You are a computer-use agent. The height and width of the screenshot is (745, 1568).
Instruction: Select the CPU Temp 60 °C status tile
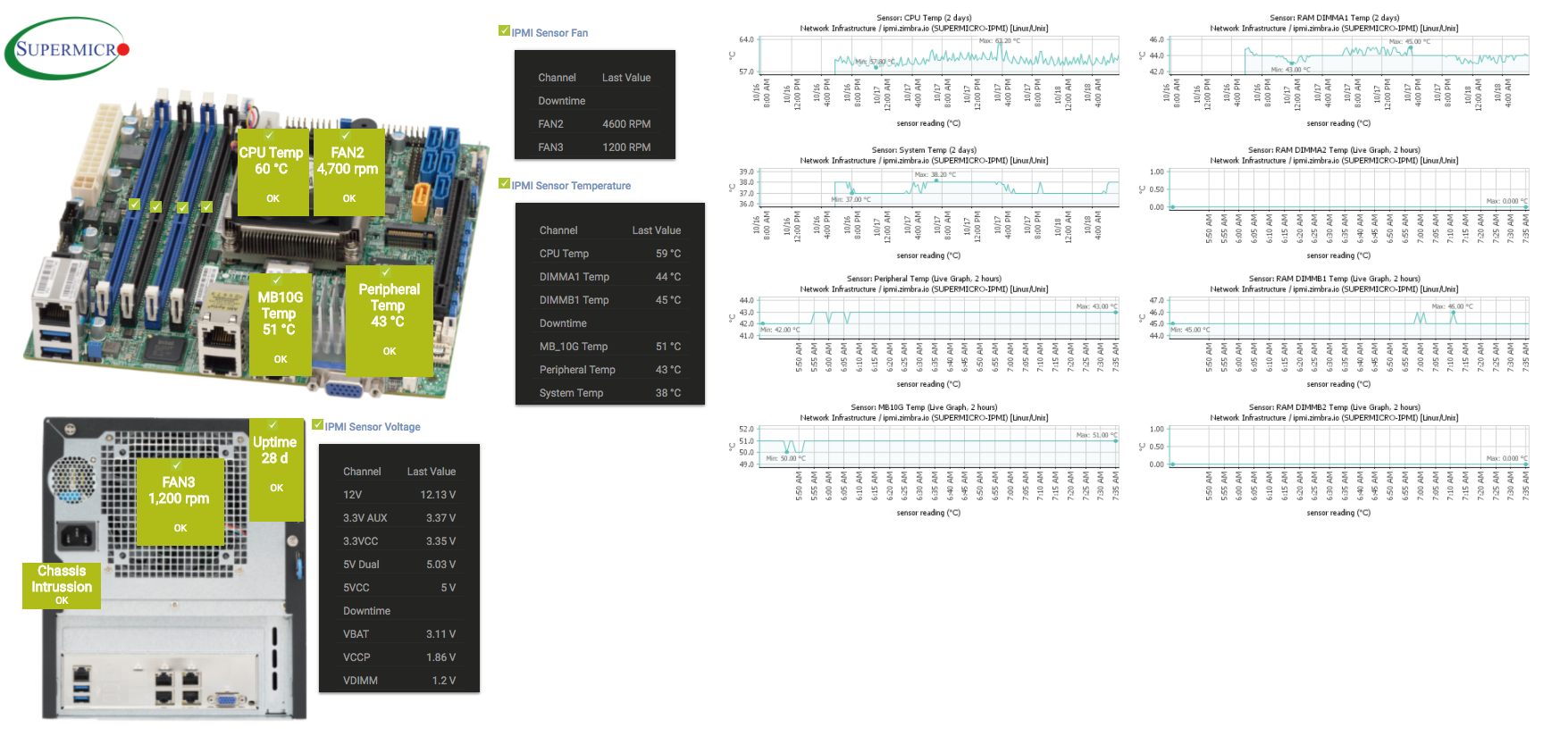click(x=273, y=172)
